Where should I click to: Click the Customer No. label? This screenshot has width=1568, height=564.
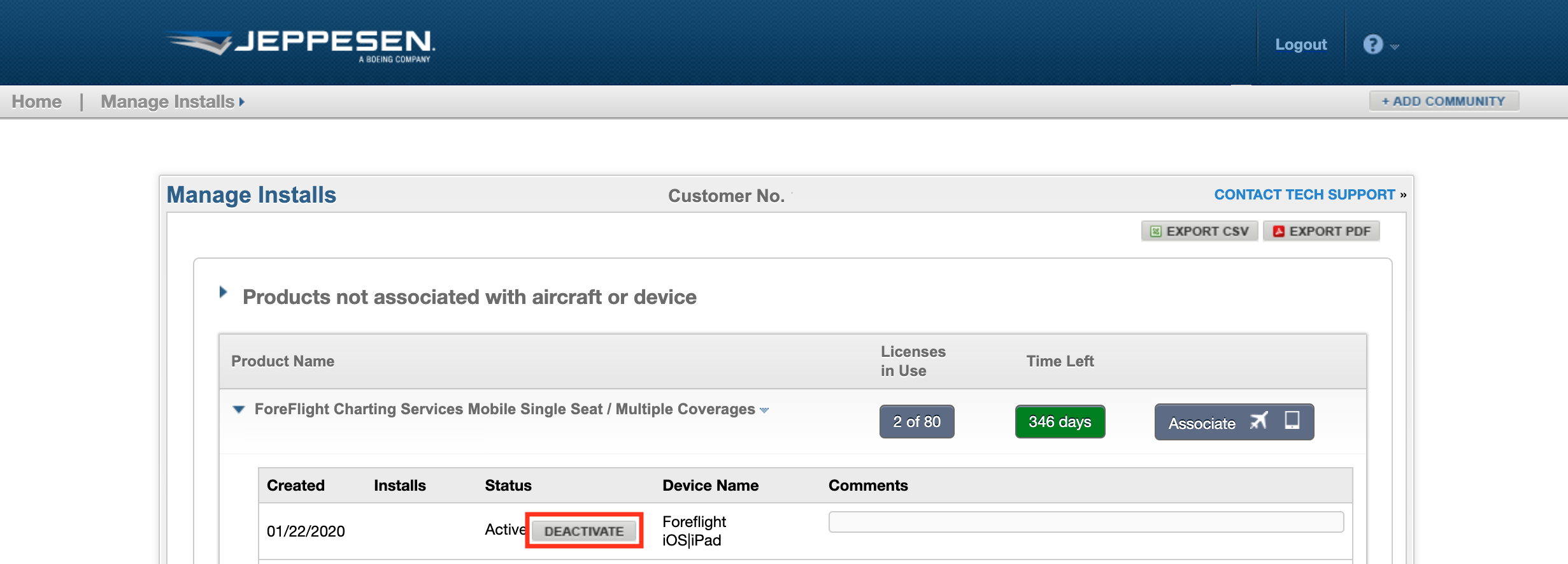726,196
